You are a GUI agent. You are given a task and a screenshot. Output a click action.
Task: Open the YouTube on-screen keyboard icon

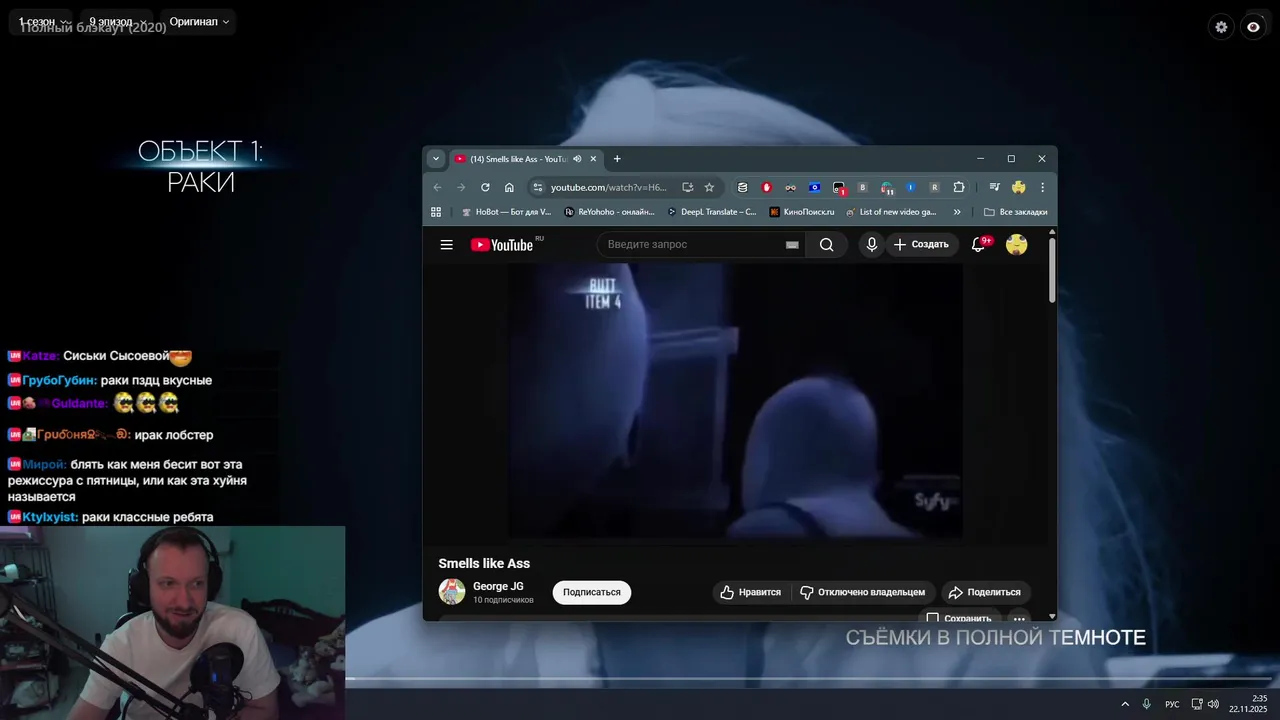(x=792, y=245)
